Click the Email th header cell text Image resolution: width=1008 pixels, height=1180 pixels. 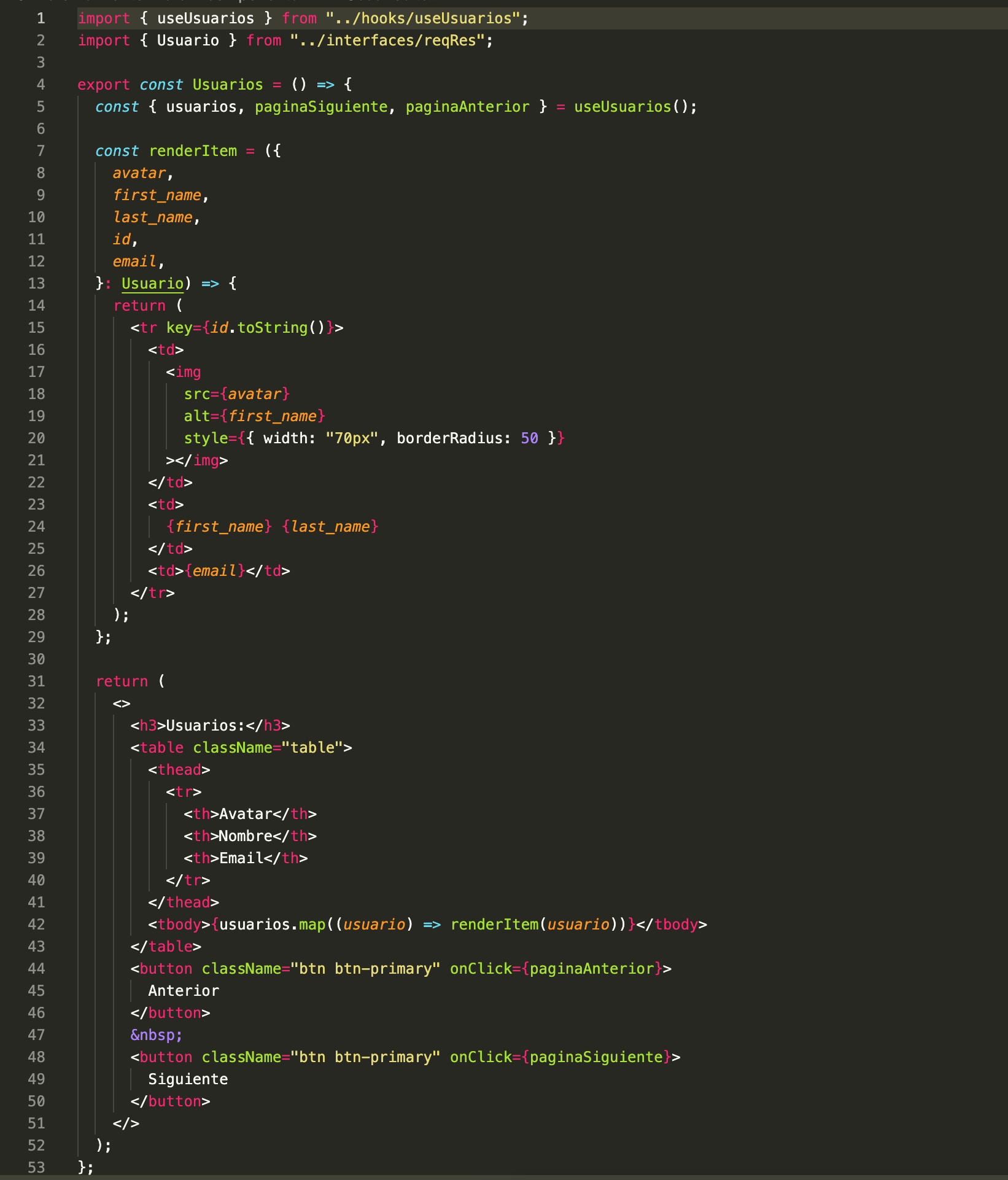point(241,858)
